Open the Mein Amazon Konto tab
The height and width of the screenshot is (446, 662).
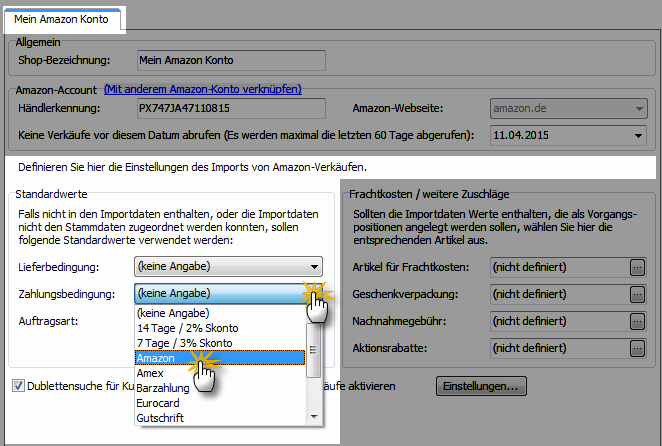coord(62,19)
